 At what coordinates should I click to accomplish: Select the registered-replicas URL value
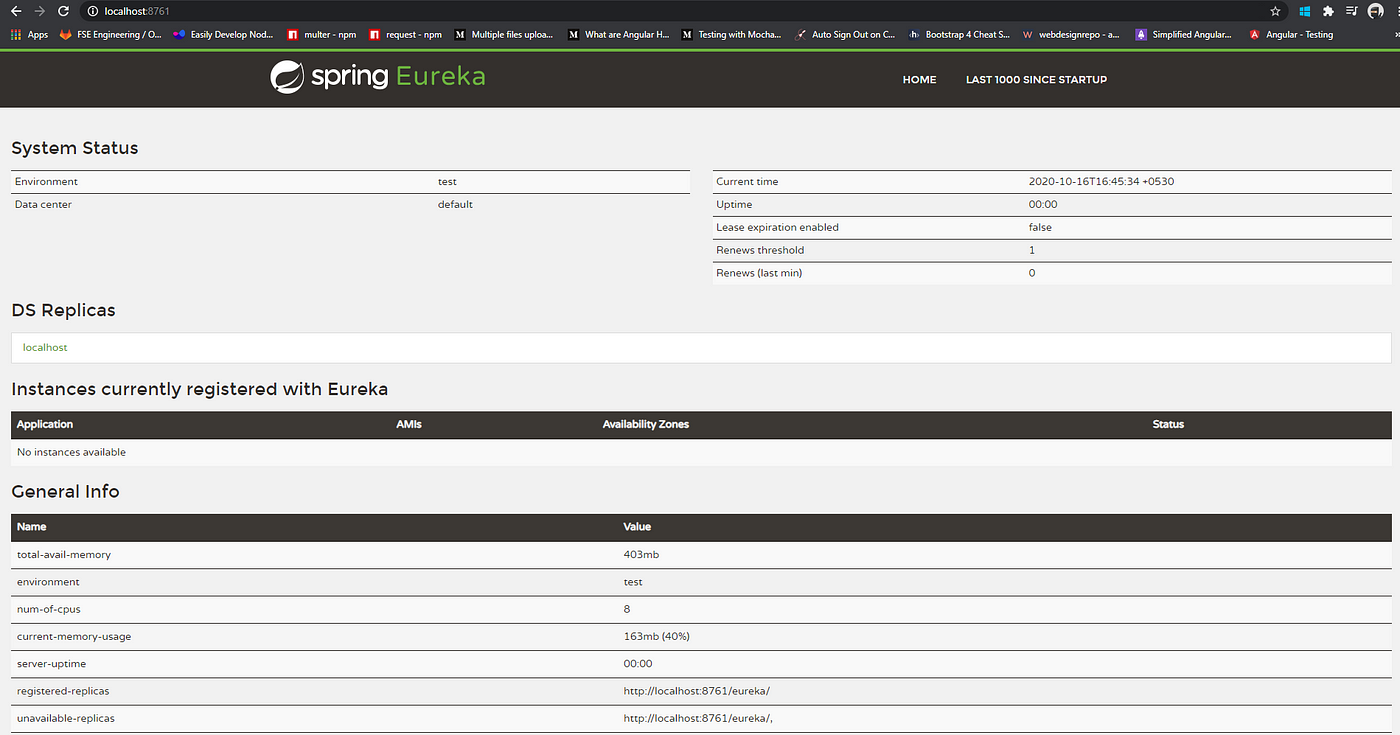click(697, 690)
